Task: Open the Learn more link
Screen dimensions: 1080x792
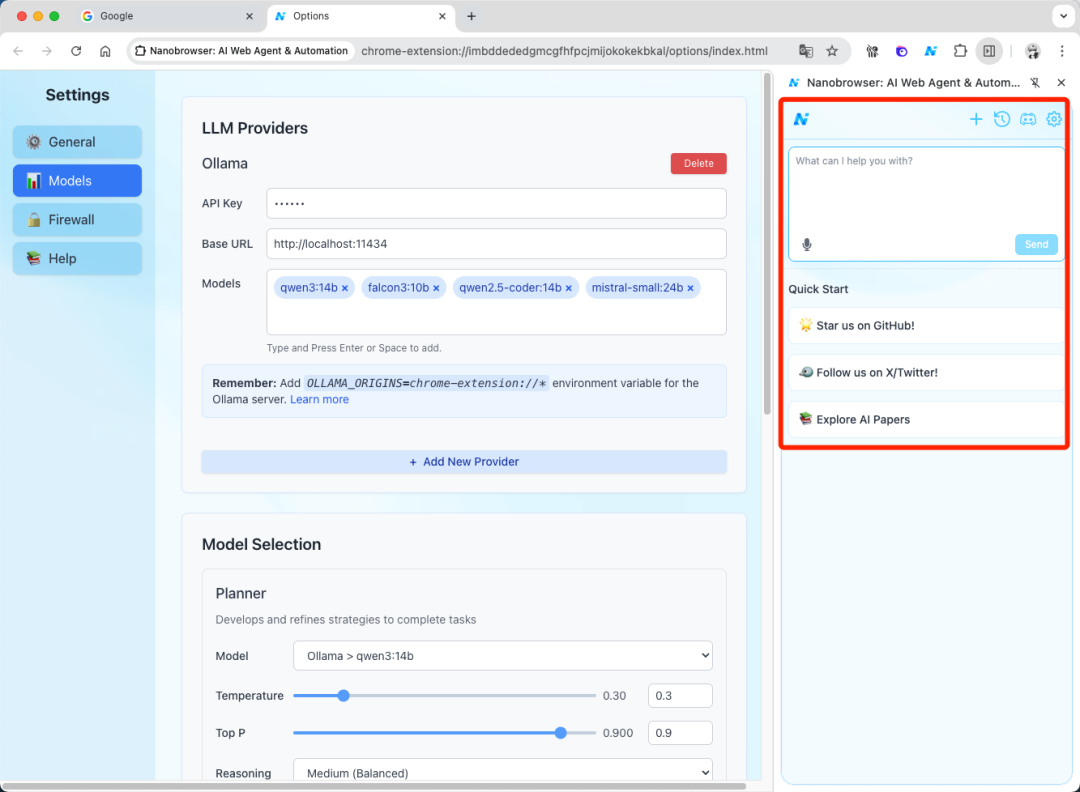Action: tap(319, 399)
